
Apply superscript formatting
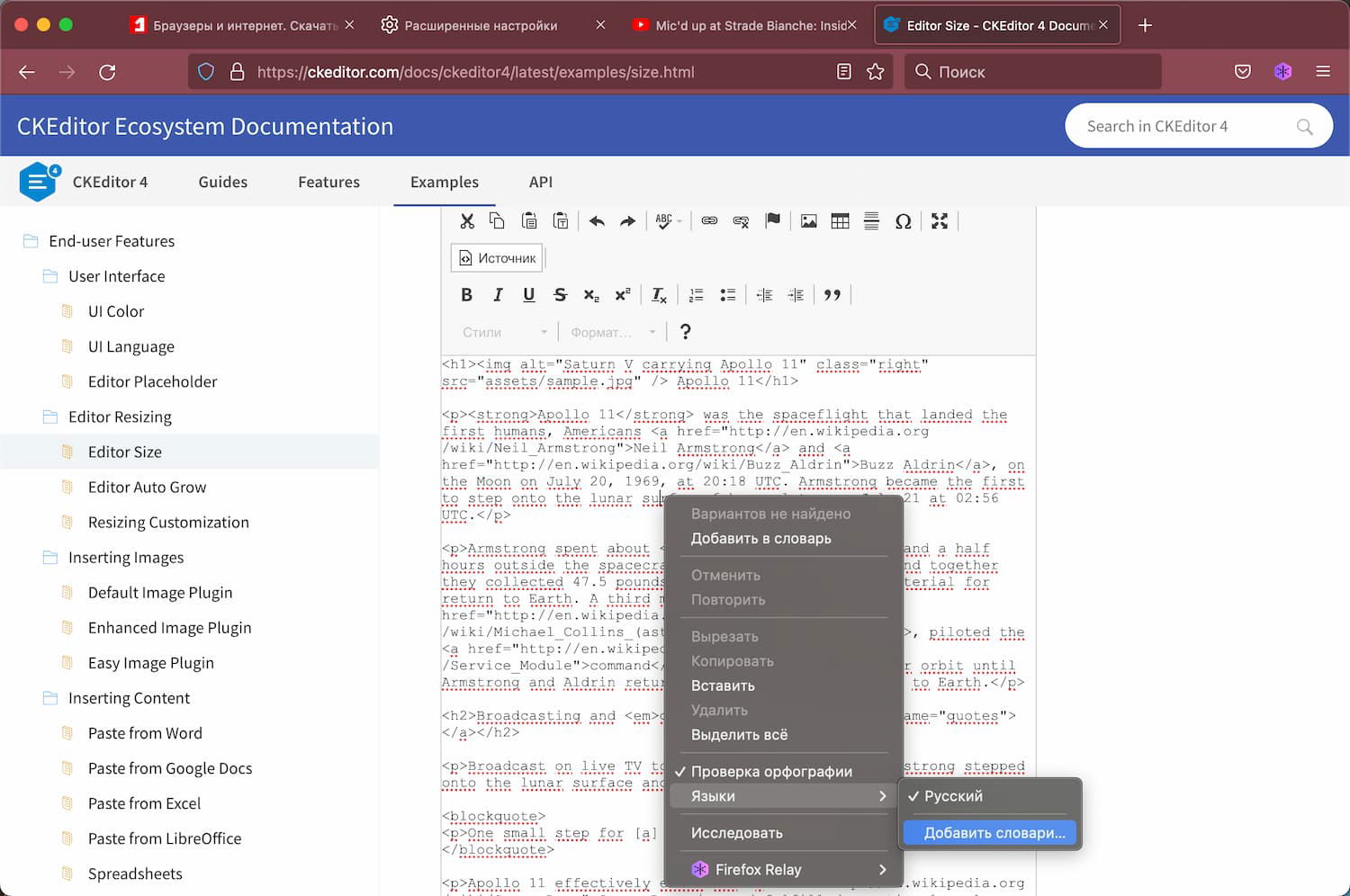(x=623, y=295)
